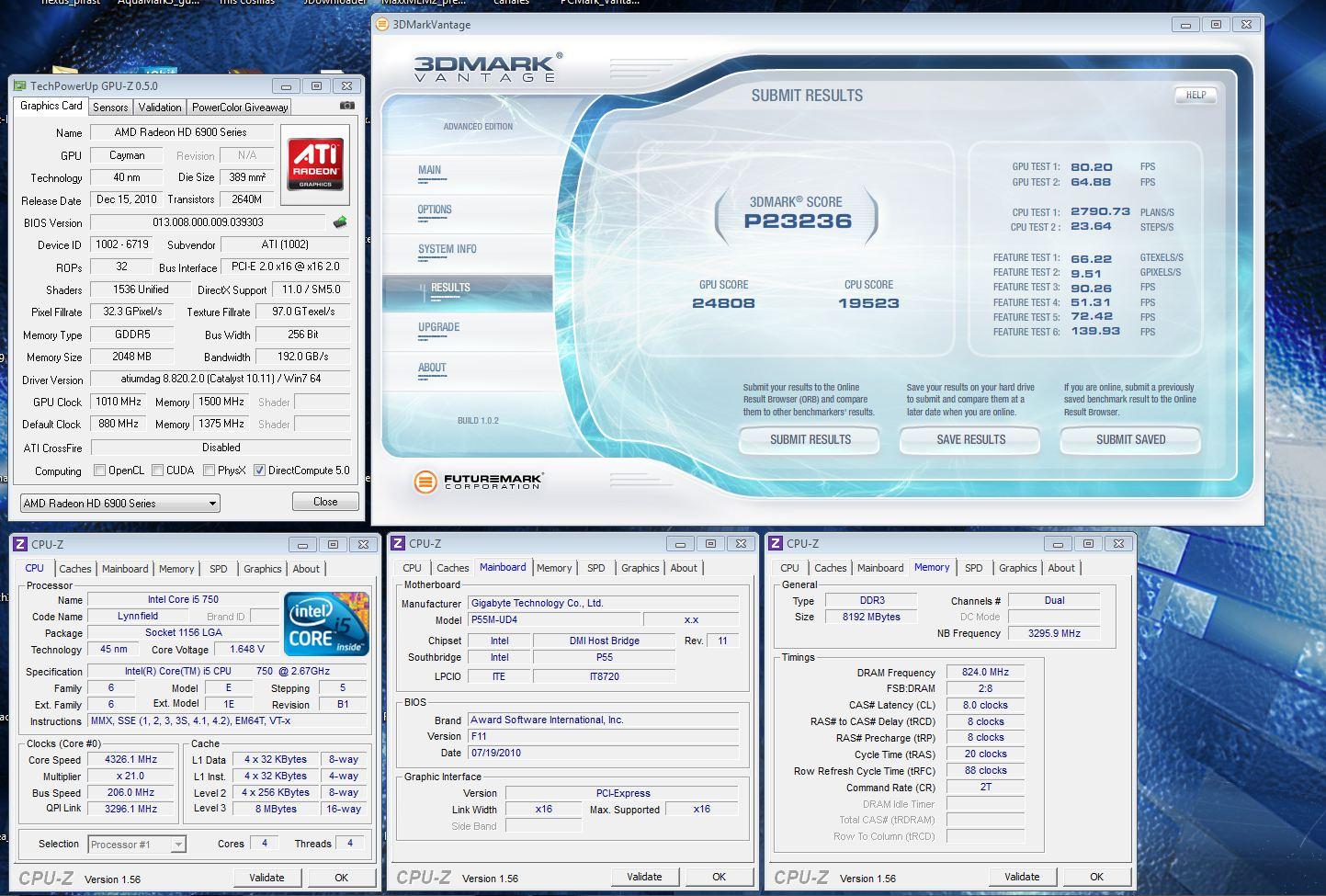Viewport: 1326px width, 896px height.
Task: Open Caches tab in CPU-Z processor window
Action: [x=75, y=569]
